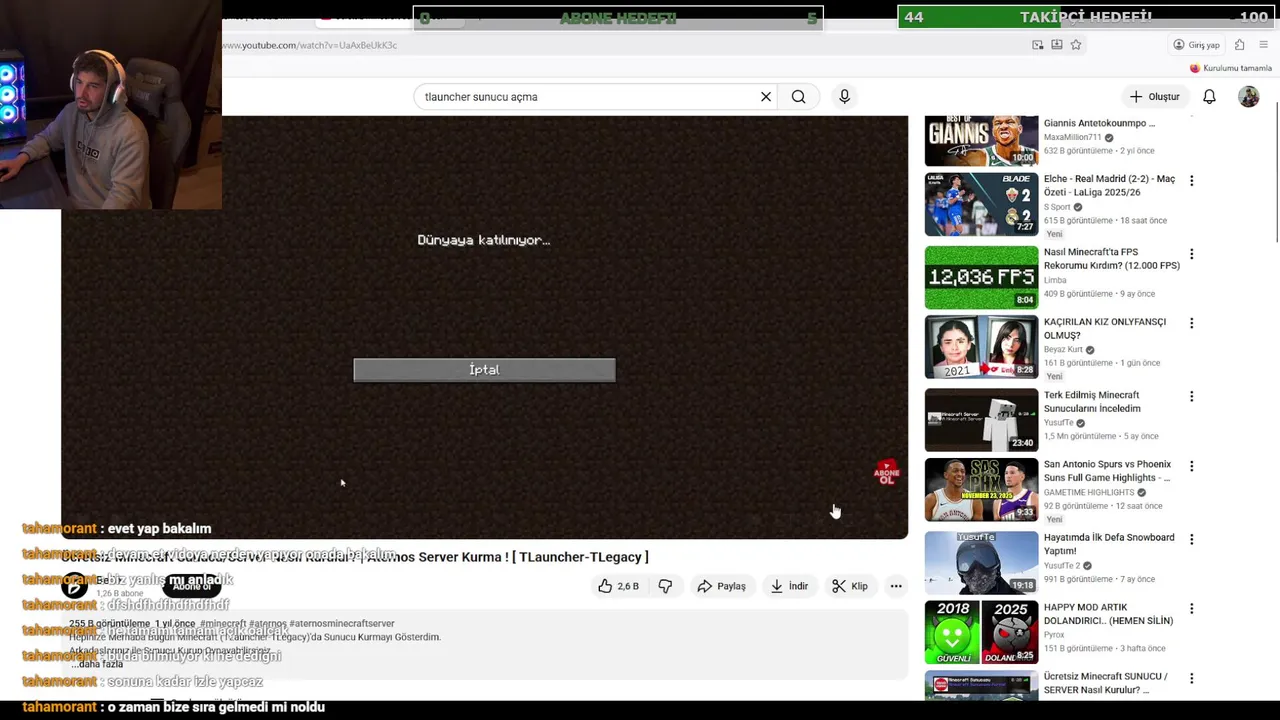
Task: Dislike the video with the thumbs-down
Action: [x=665, y=586]
